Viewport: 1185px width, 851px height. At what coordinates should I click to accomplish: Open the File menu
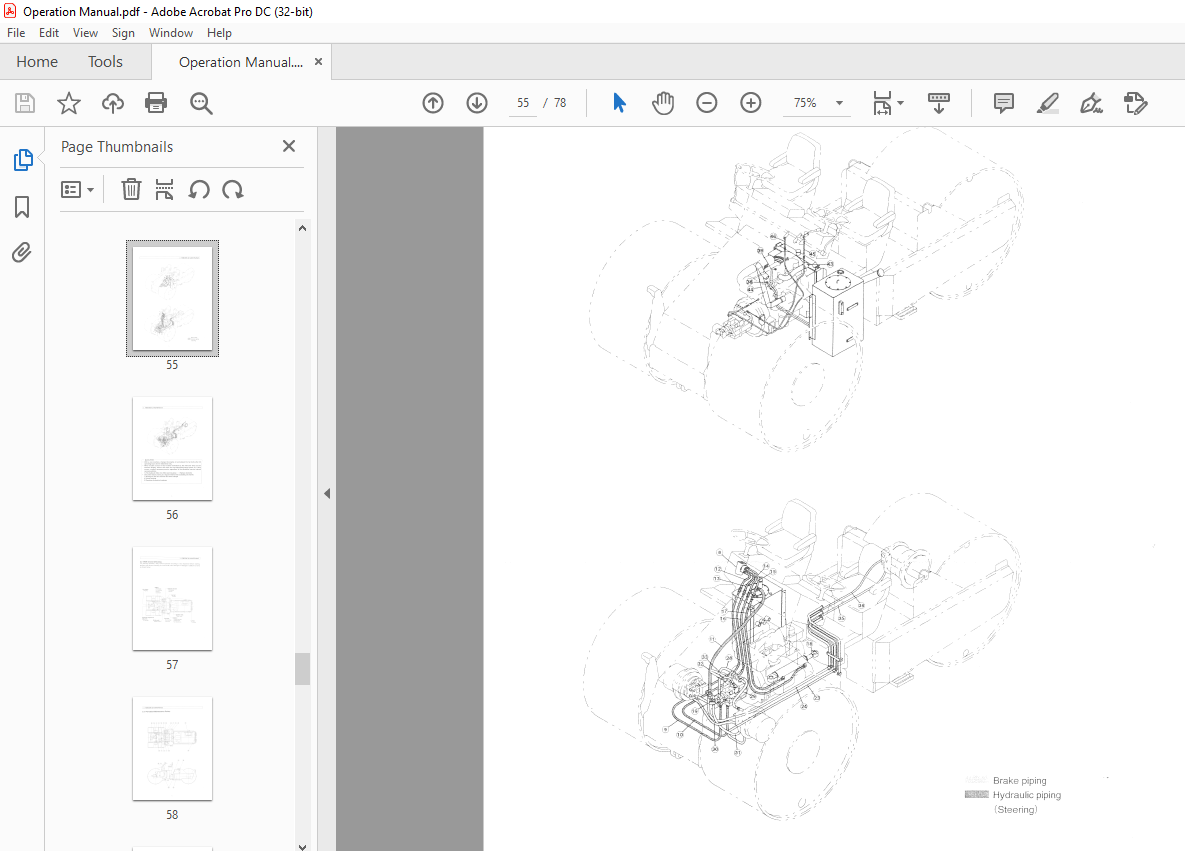(16, 32)
